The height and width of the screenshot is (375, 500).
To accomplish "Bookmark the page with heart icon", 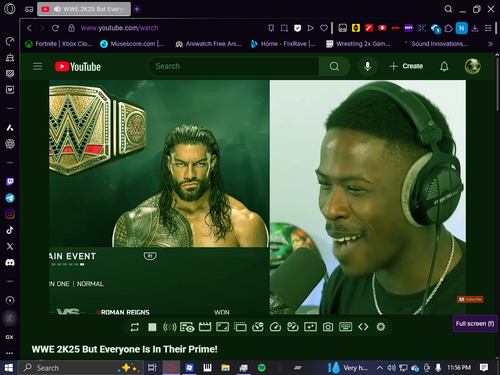I will [324, 28].
